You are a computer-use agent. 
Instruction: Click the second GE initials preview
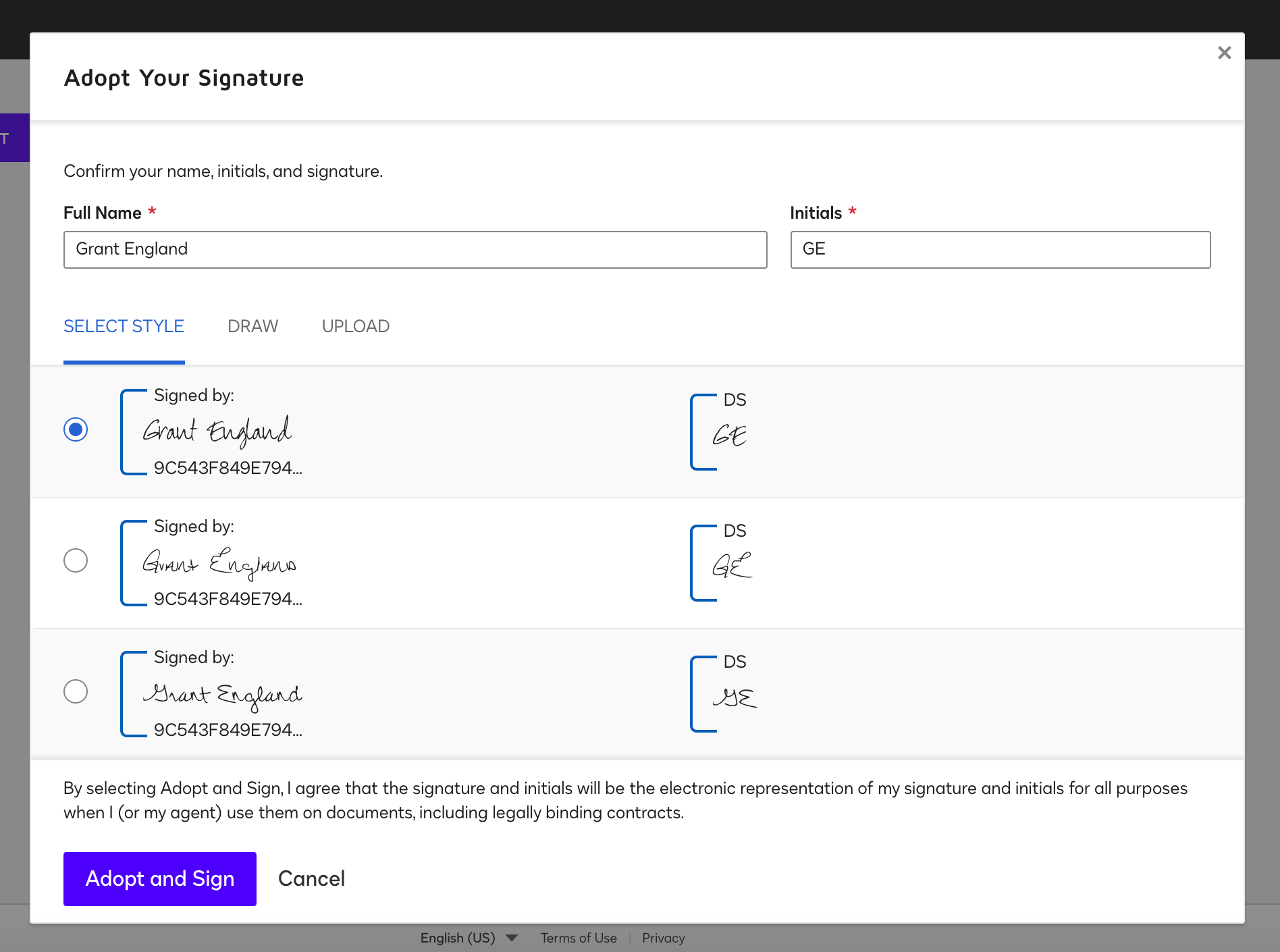[731, 565]
